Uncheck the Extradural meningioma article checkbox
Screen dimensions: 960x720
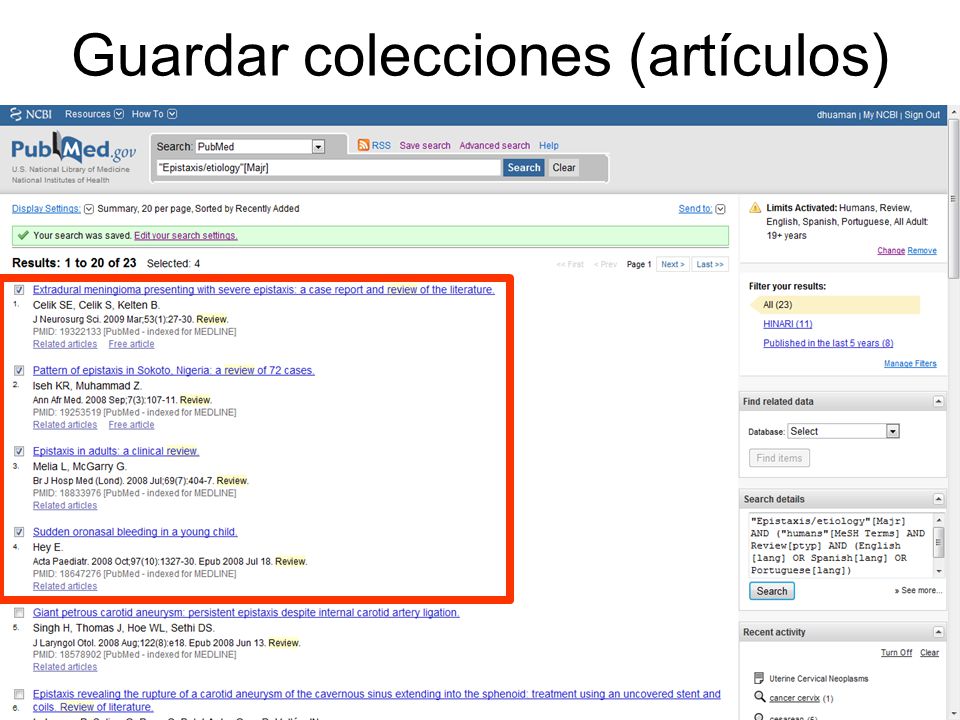click(20, 290)
